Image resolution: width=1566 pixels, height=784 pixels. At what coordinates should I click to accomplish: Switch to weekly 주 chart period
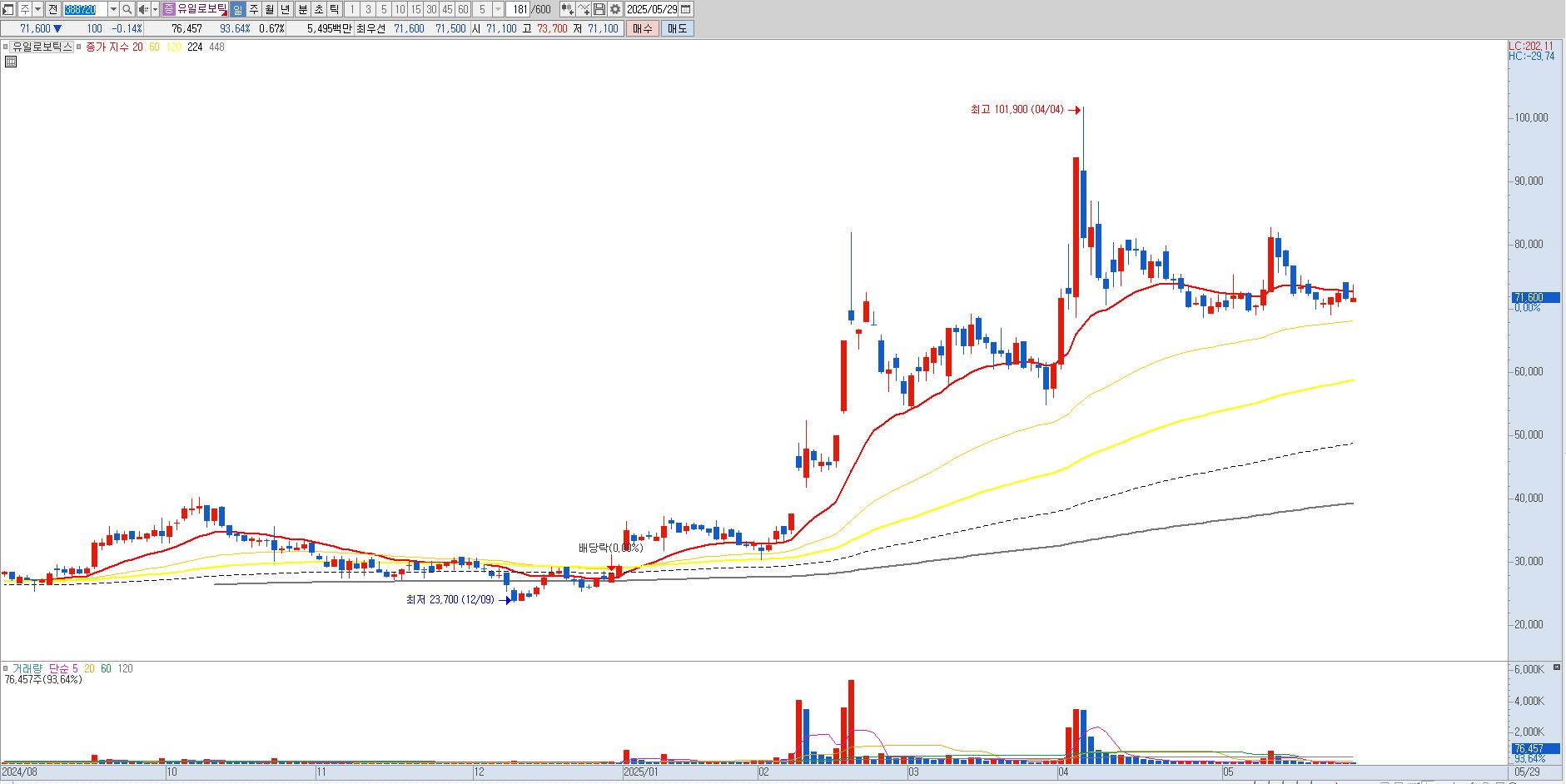pos(254,9)
